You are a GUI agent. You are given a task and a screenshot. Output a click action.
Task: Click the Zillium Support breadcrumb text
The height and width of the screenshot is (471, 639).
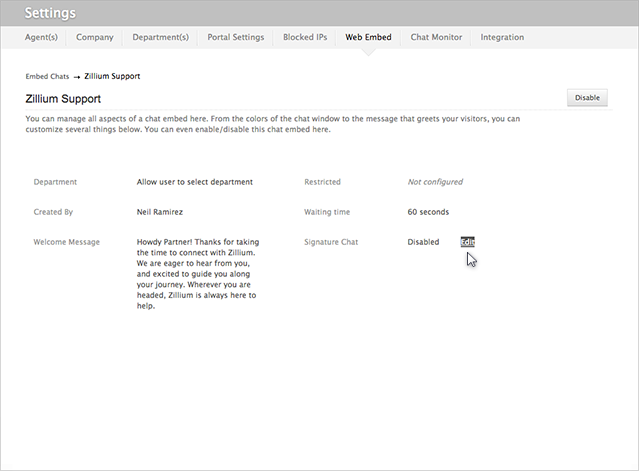[112, 76]
